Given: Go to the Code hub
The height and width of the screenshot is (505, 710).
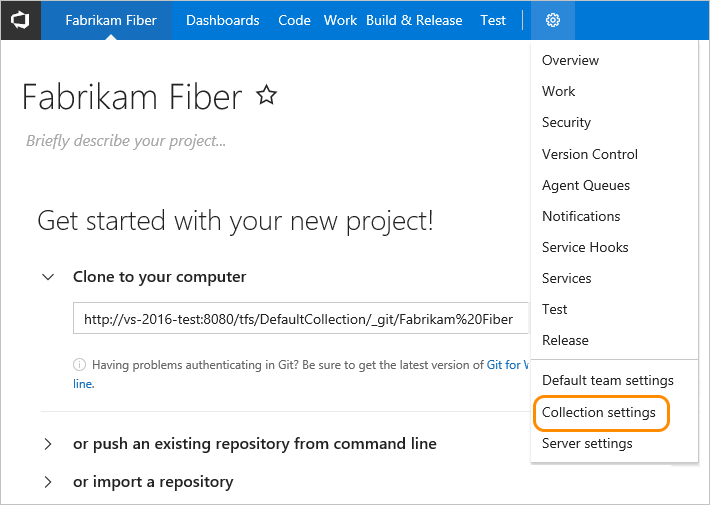Looking at the screenshot, I should 294,20.
